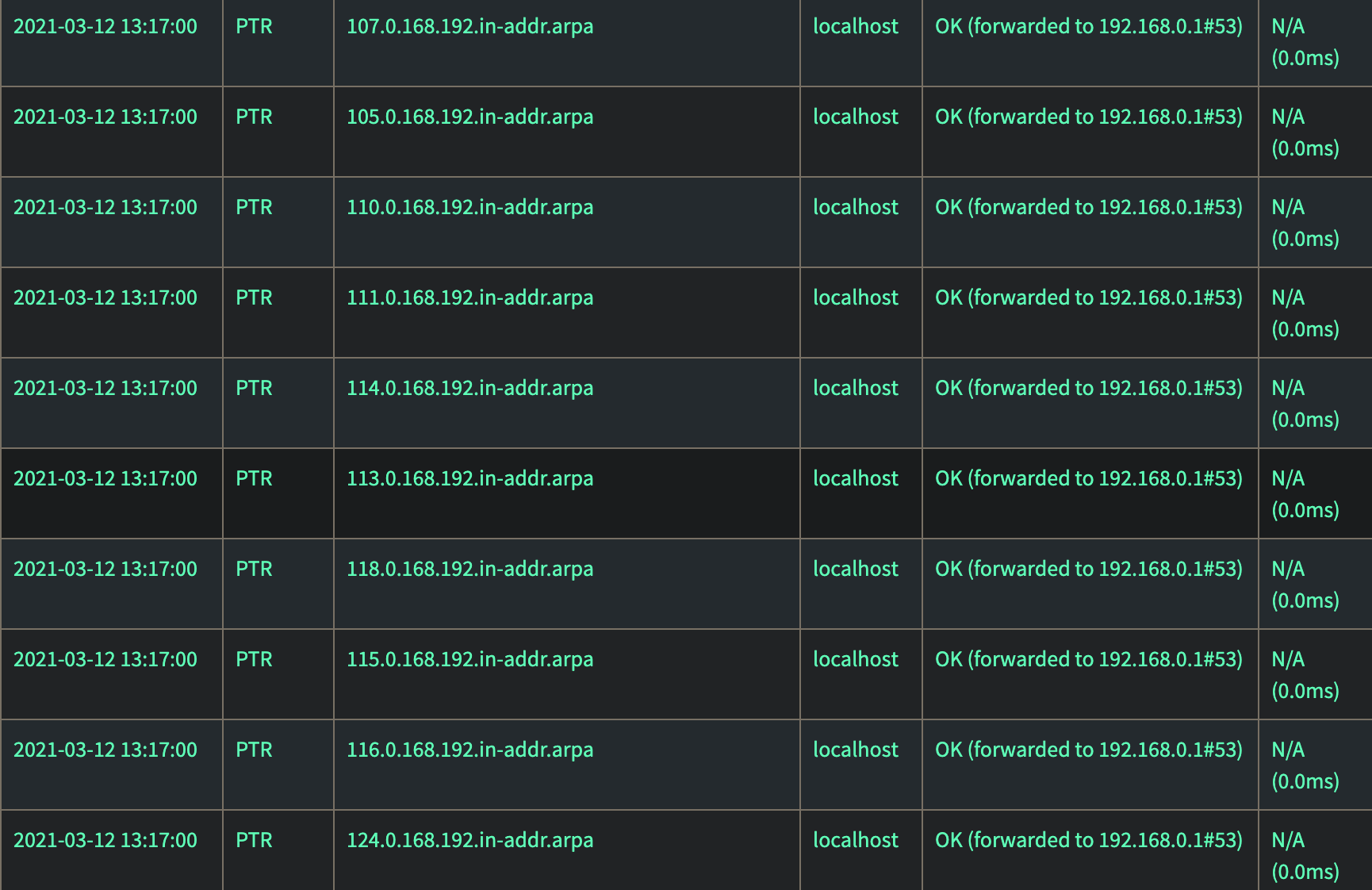Select highlighted row domain 113.0.168.192.in-addr.arpa
Screen dimensions: 1372x890
pyautogui.click(x=469, y=479)
